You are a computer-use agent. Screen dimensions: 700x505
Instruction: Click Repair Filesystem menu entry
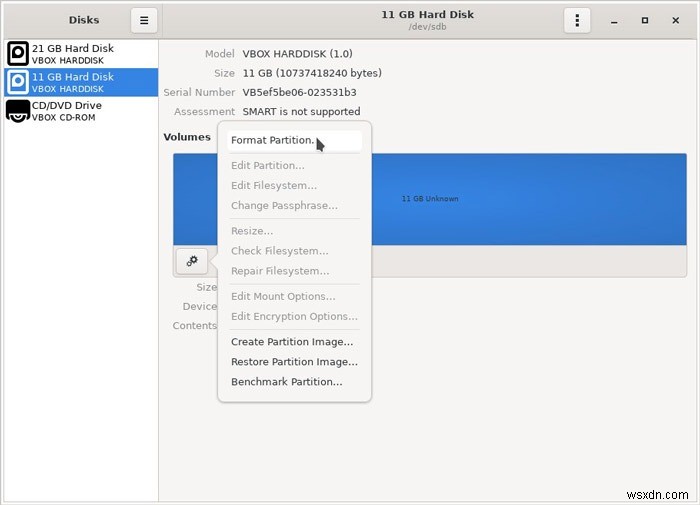pos(294,271)
